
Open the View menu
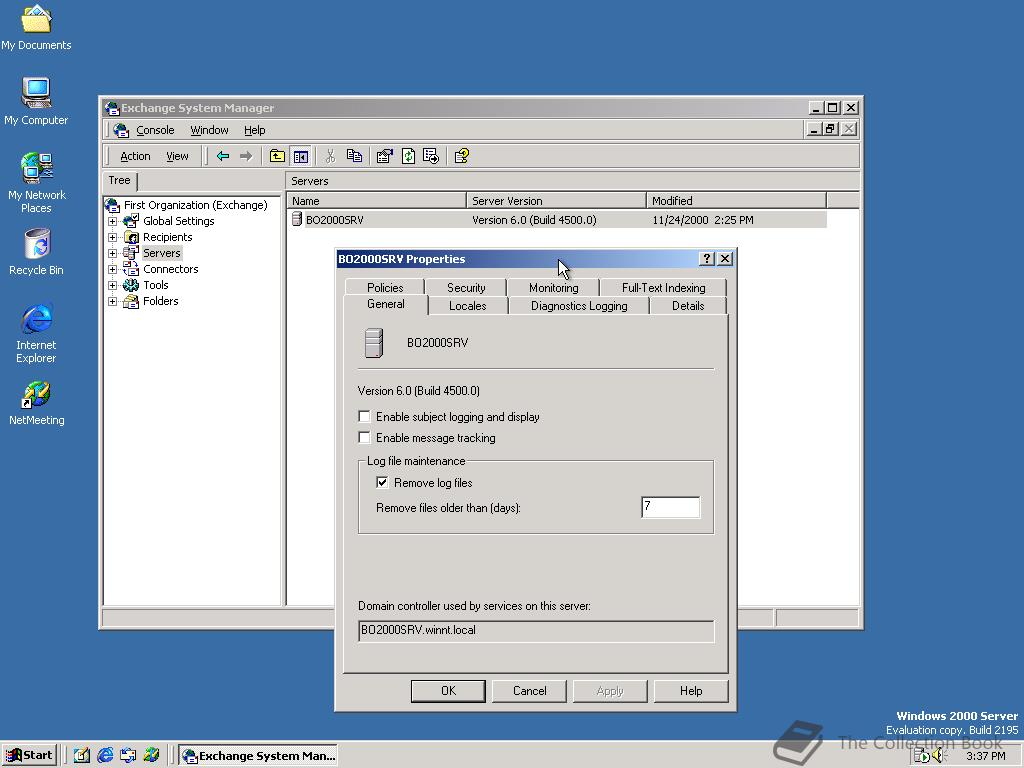(x=177, y=156)
